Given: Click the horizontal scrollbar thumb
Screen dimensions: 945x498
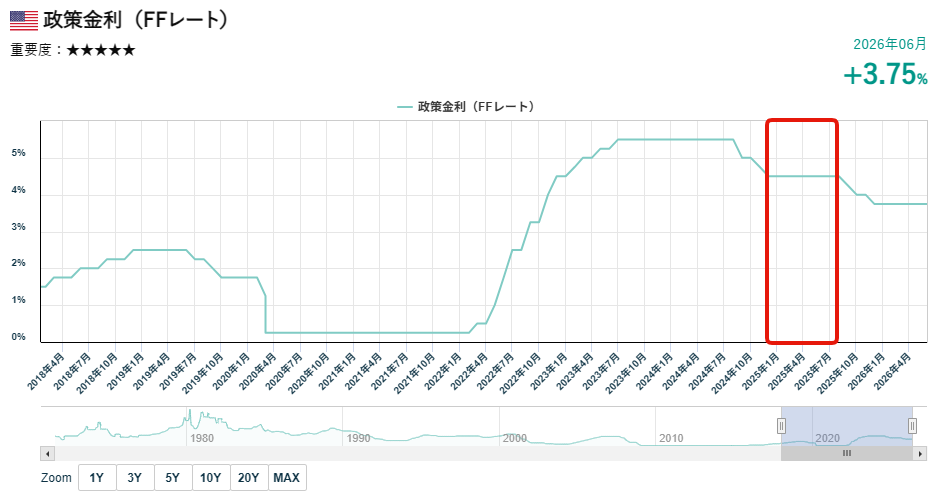Looking at the screenshot, I should [847, 453].
